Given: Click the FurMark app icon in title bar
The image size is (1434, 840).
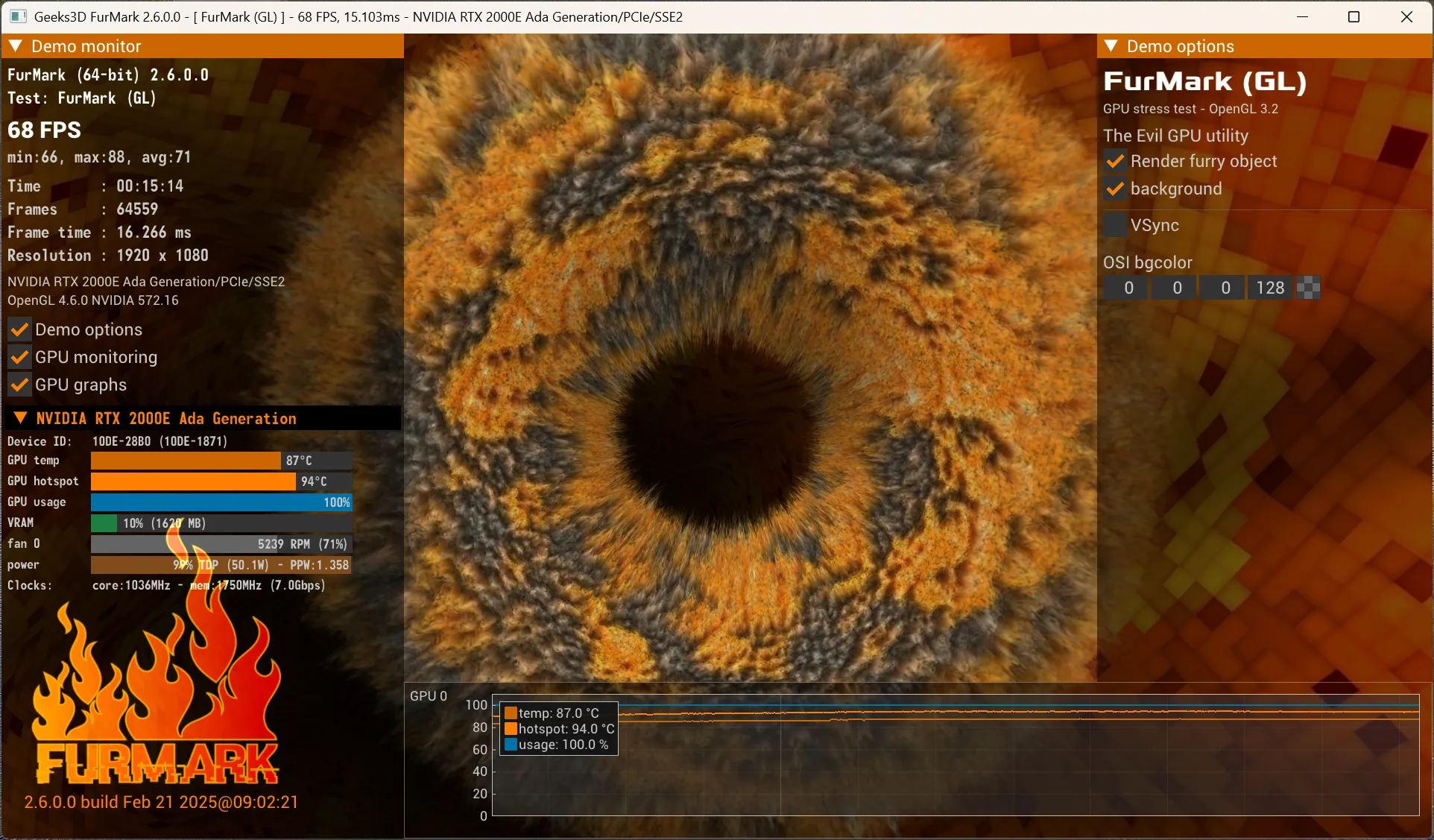Looking at the screenshot, I should (18, 16).
